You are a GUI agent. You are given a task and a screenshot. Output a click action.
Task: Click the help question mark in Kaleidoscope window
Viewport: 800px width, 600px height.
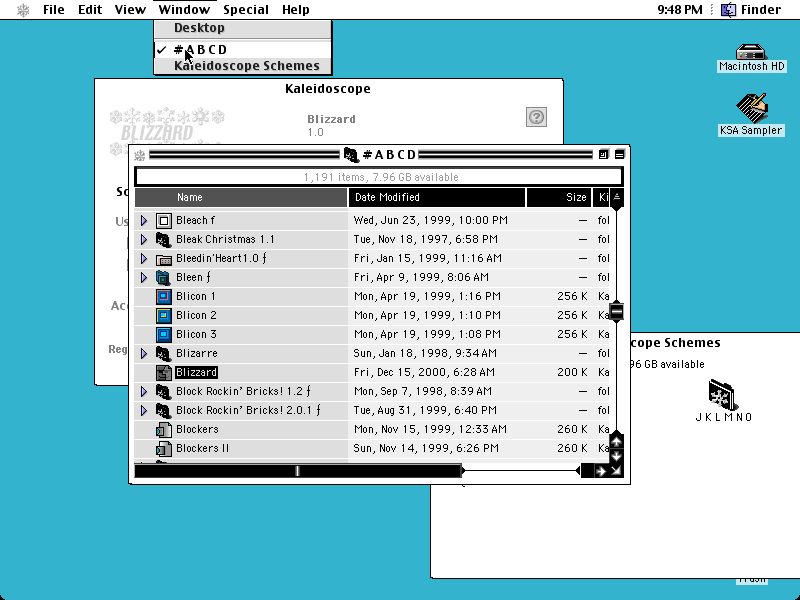click(536, 117)
